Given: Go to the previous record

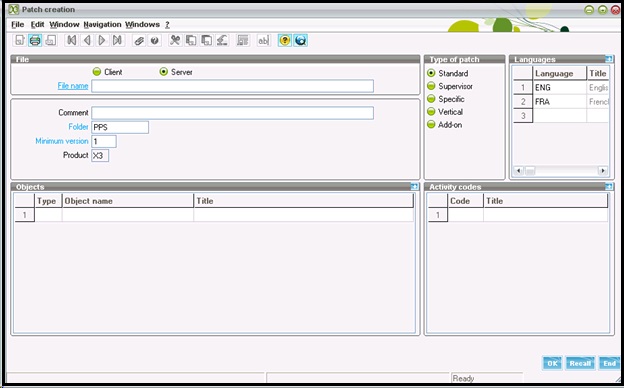Looking at the screenshot, I should tap(87, 40).
